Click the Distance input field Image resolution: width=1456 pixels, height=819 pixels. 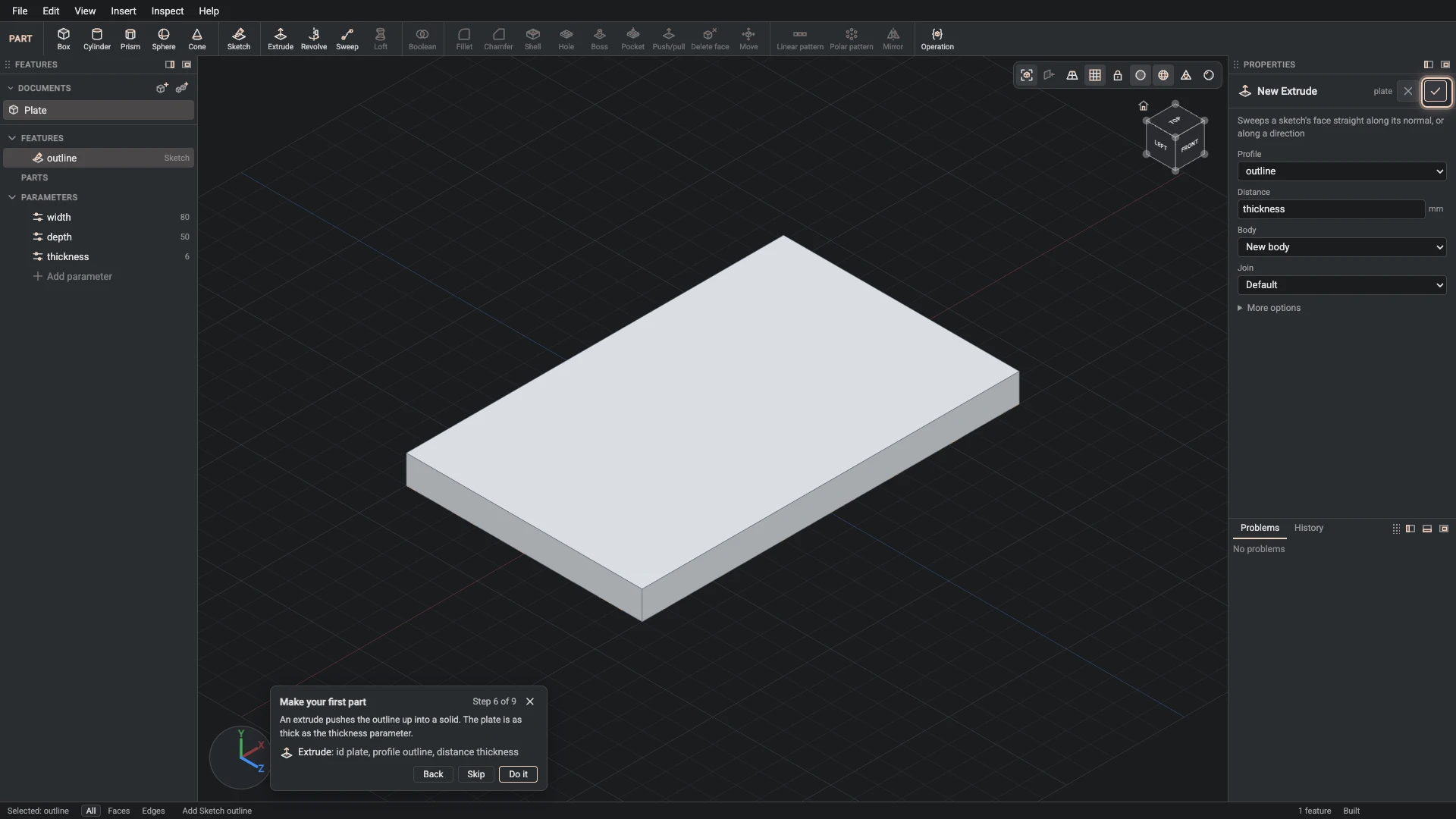point(1331,209)
